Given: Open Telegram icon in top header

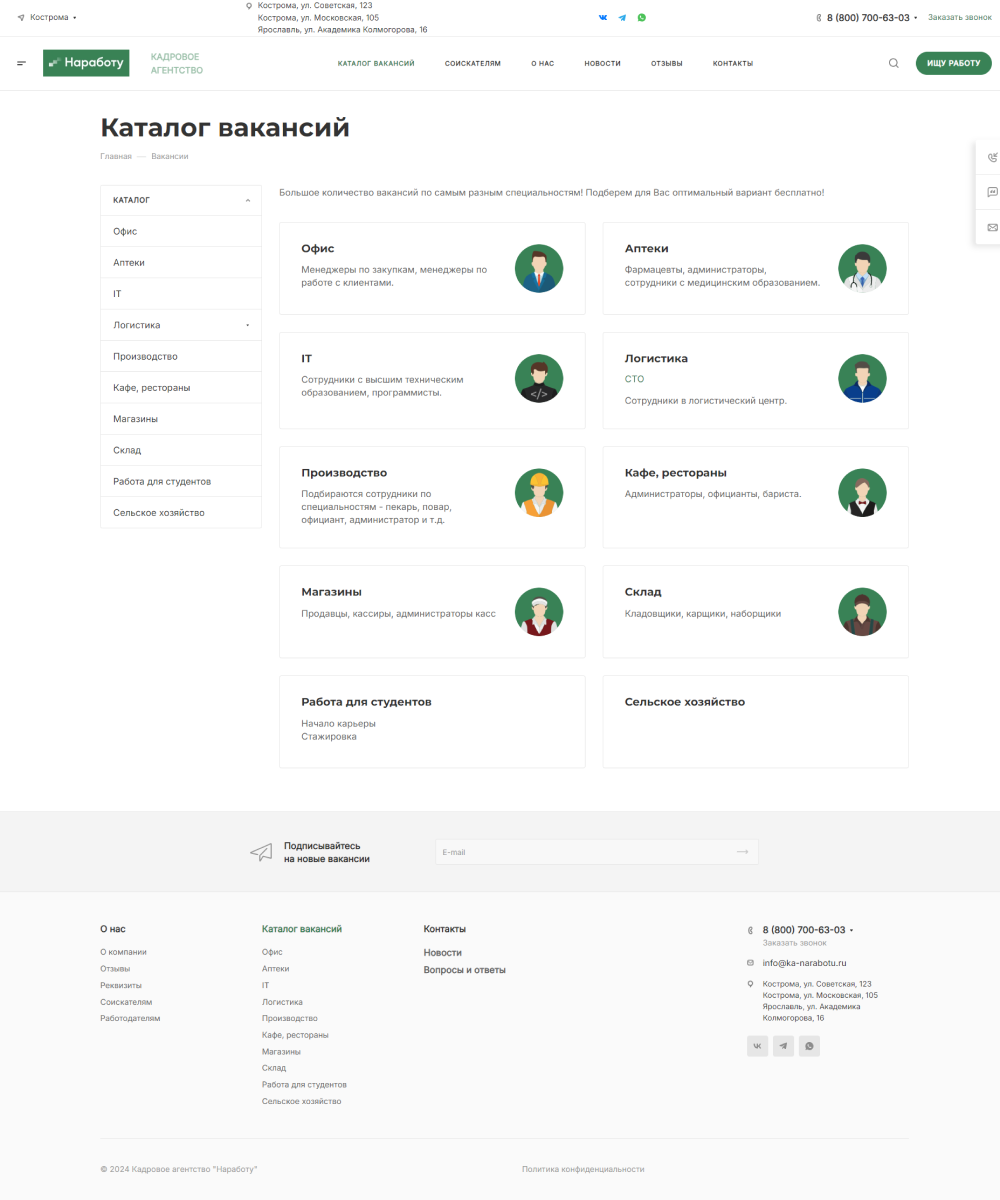Looking at the screenshot, I should click(x=622, y=17).
